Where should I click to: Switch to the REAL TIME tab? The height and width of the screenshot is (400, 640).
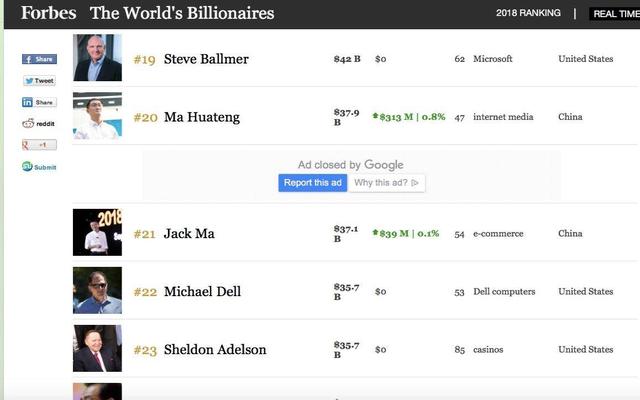point(614,13)
